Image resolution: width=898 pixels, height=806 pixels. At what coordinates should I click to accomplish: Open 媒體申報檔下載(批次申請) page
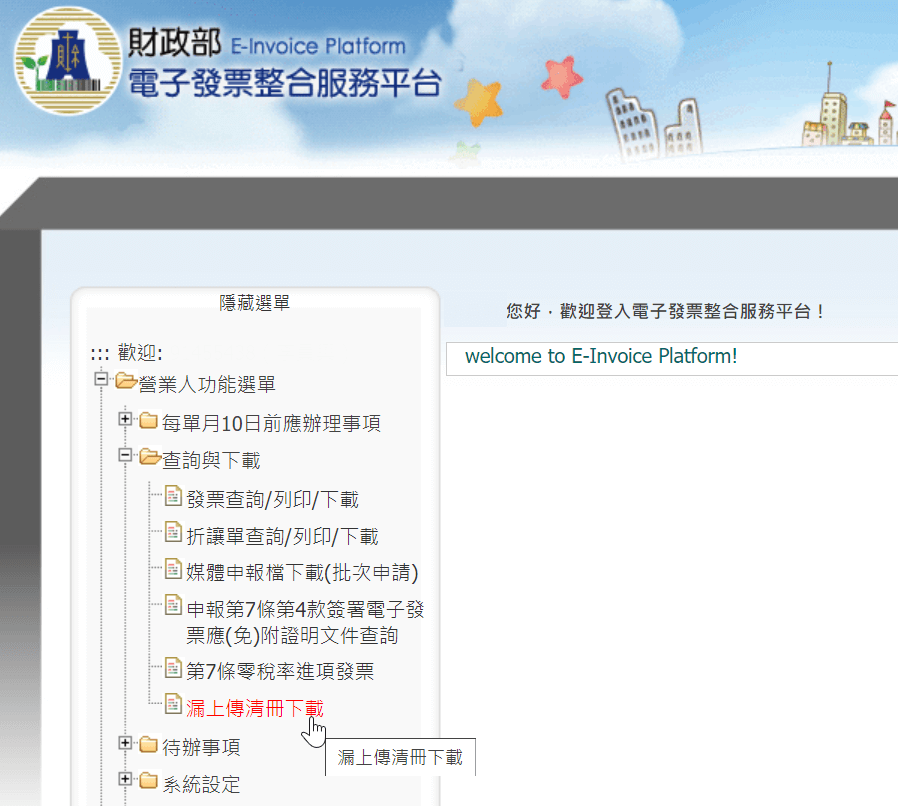click(x=302, y=573)
